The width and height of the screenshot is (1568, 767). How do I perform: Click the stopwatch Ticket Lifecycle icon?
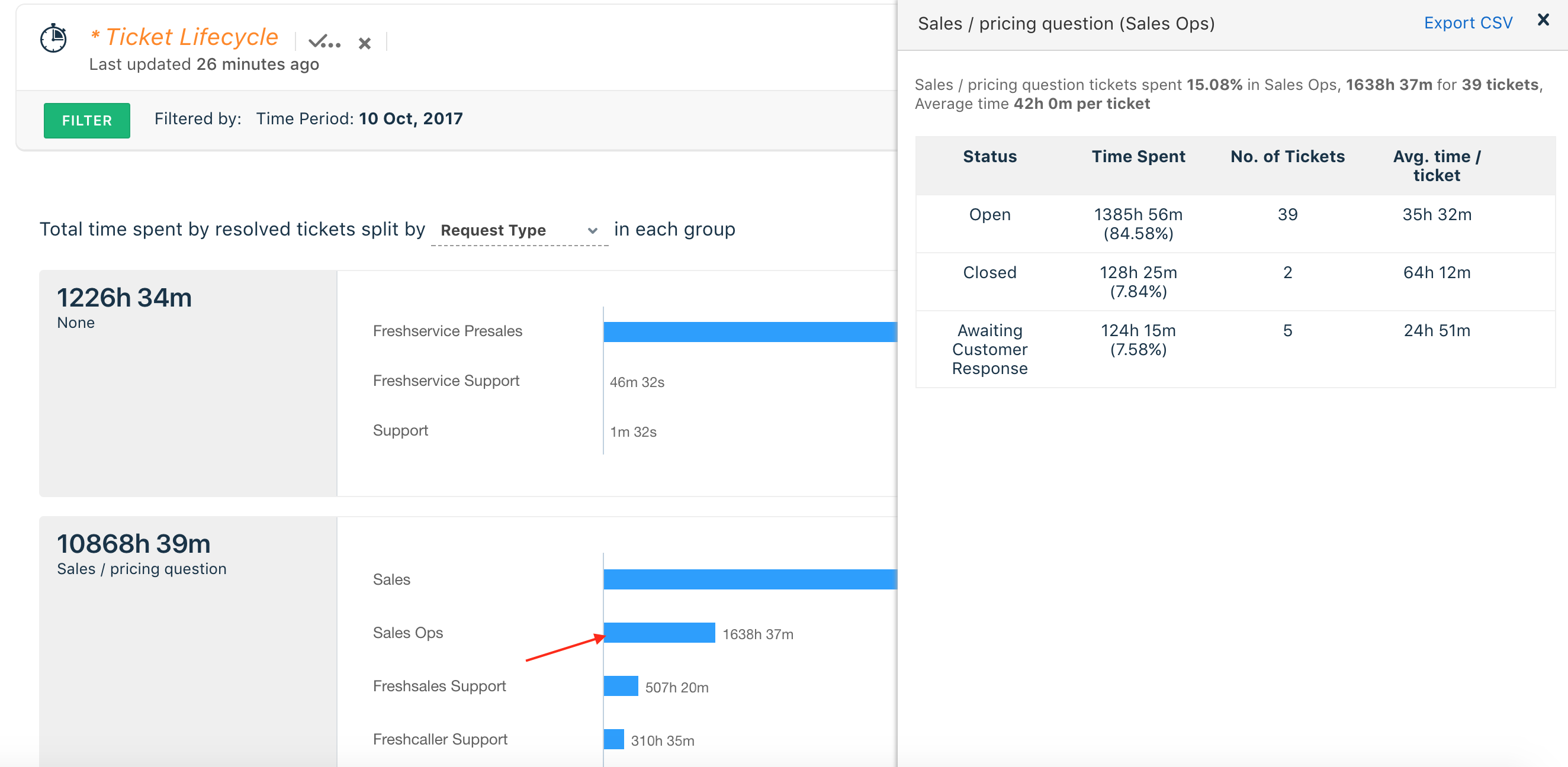click(53, 39)
